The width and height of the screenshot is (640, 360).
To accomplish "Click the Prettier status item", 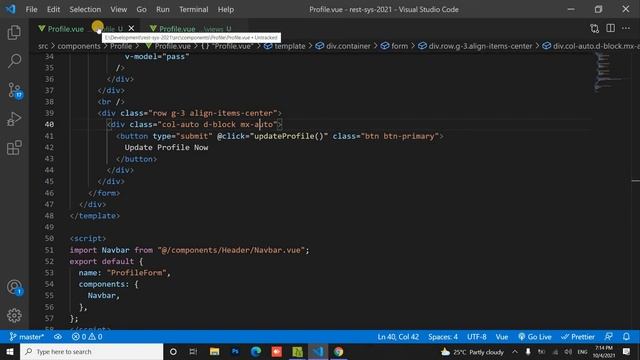I will (578, 337).
